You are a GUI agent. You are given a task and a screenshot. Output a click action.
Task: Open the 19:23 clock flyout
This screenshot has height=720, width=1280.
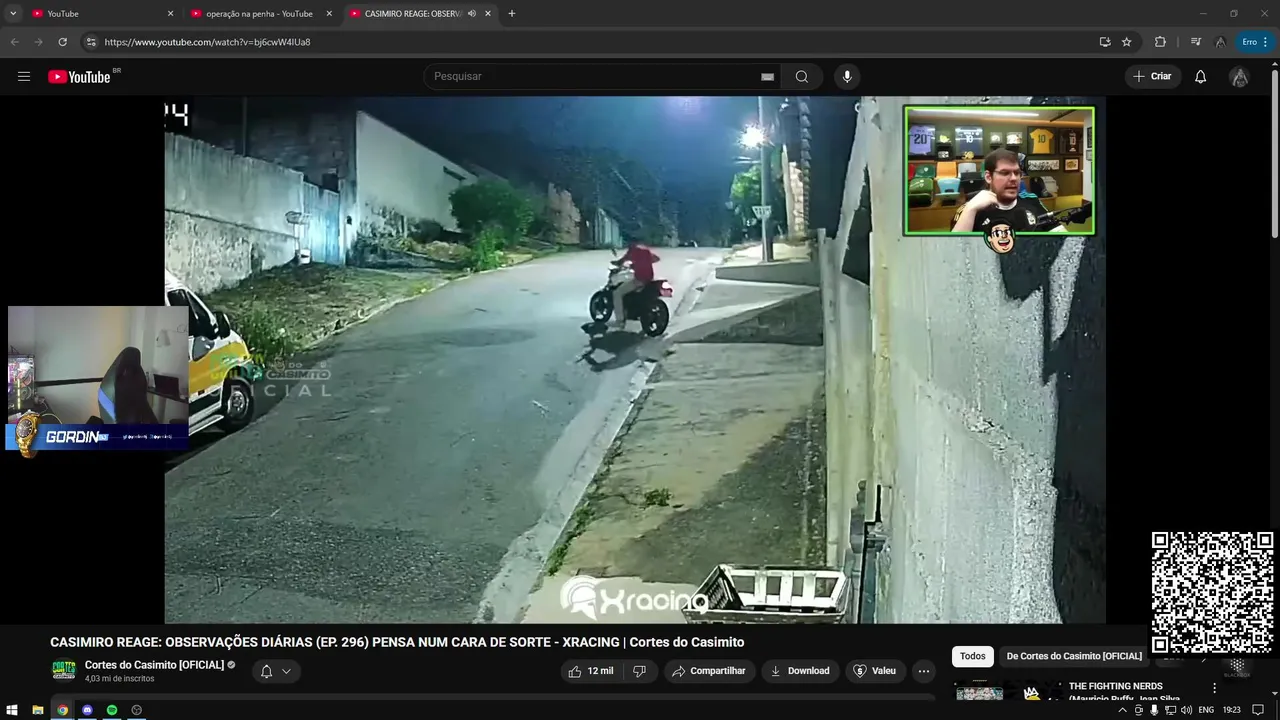(1232, 710)
